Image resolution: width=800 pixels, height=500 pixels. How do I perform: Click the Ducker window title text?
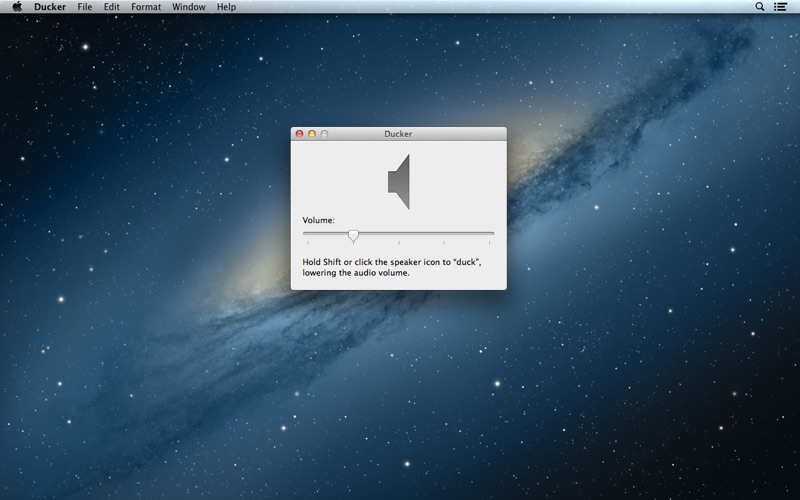pos(398,134)
